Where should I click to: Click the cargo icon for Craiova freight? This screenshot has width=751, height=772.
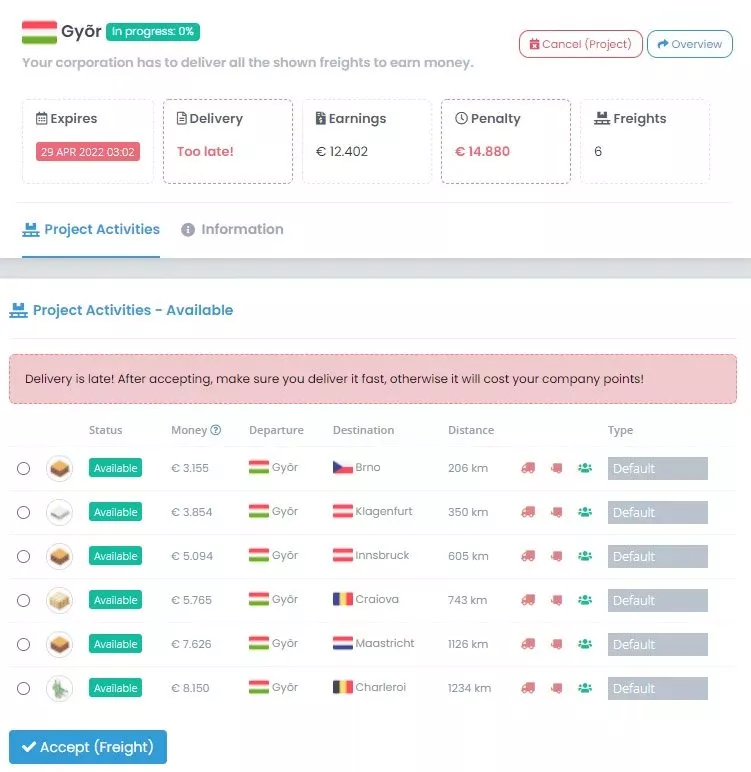click(x=59, y=600)
